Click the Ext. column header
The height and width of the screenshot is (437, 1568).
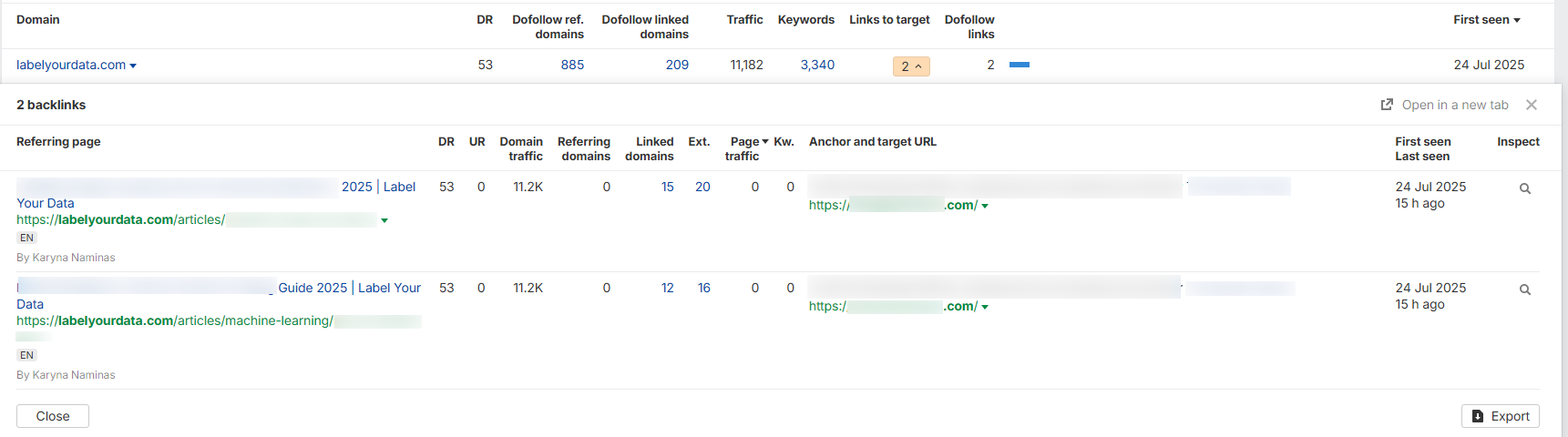[699, 141]
